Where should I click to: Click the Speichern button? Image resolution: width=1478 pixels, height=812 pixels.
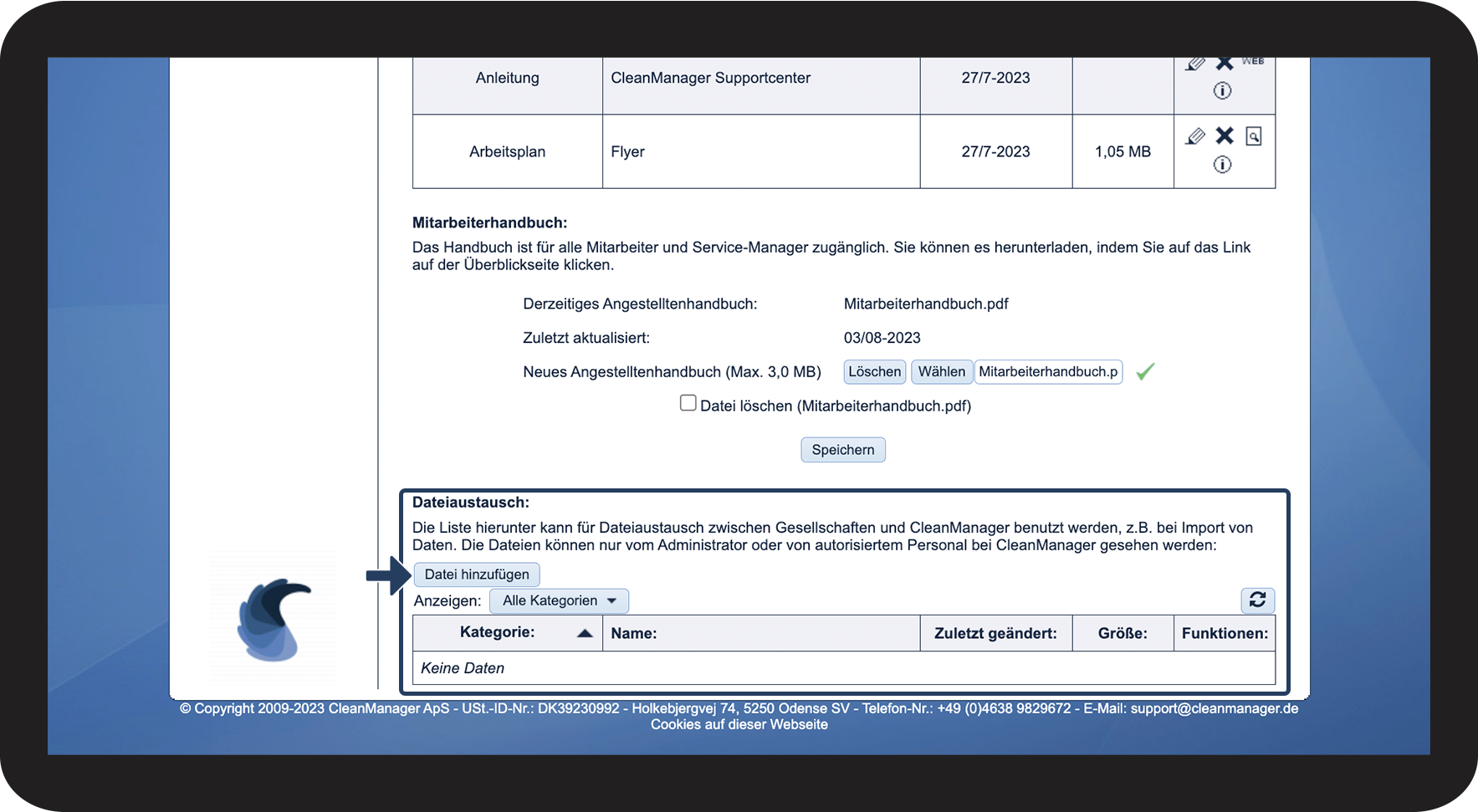(842, 450)
